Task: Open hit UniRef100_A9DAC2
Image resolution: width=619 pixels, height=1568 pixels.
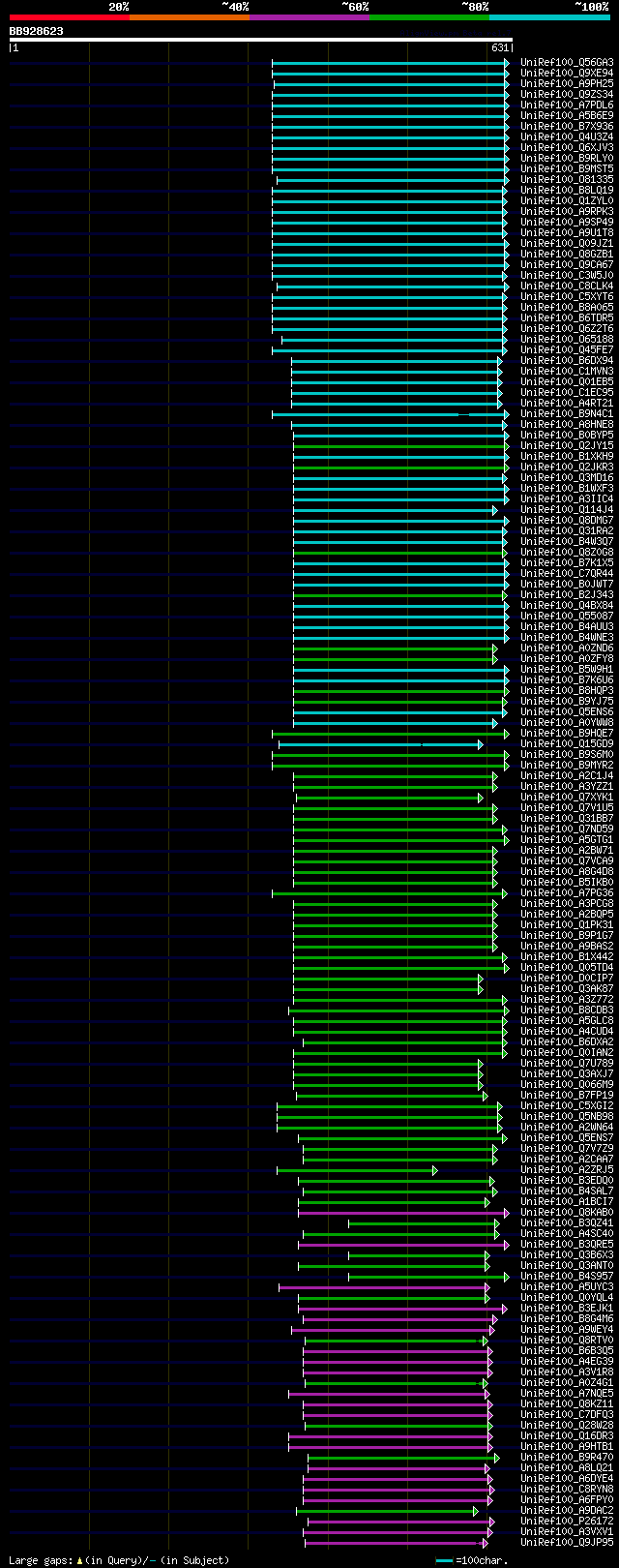Action: coord(567,1510)
